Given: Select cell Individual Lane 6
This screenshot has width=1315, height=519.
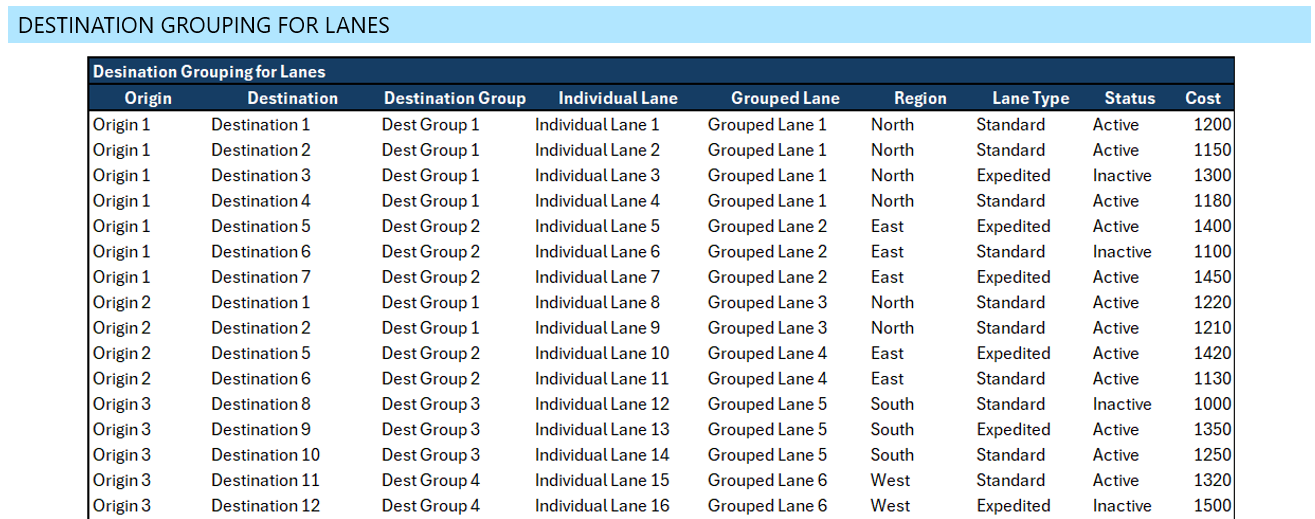Looking at the screenshot, I should pos(597,252).
